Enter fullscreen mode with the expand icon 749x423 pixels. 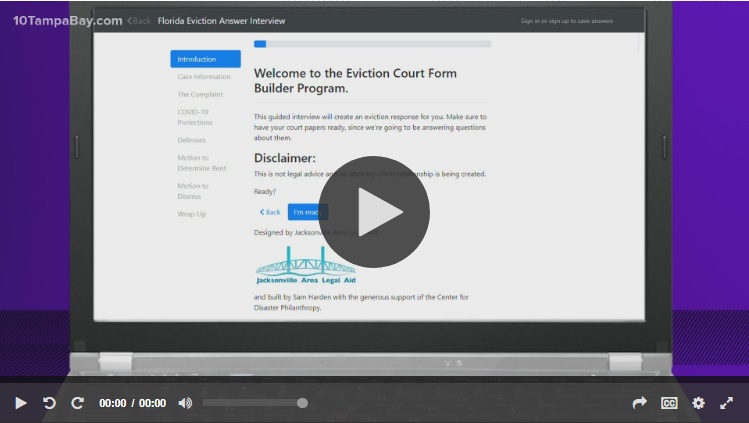727,403
